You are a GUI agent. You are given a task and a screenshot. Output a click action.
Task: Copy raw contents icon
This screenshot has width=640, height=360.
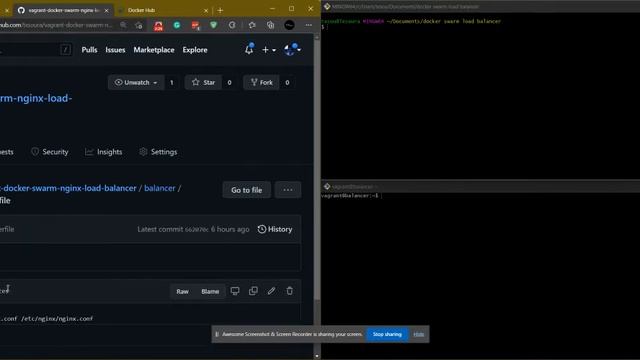(x=253, y=291)
